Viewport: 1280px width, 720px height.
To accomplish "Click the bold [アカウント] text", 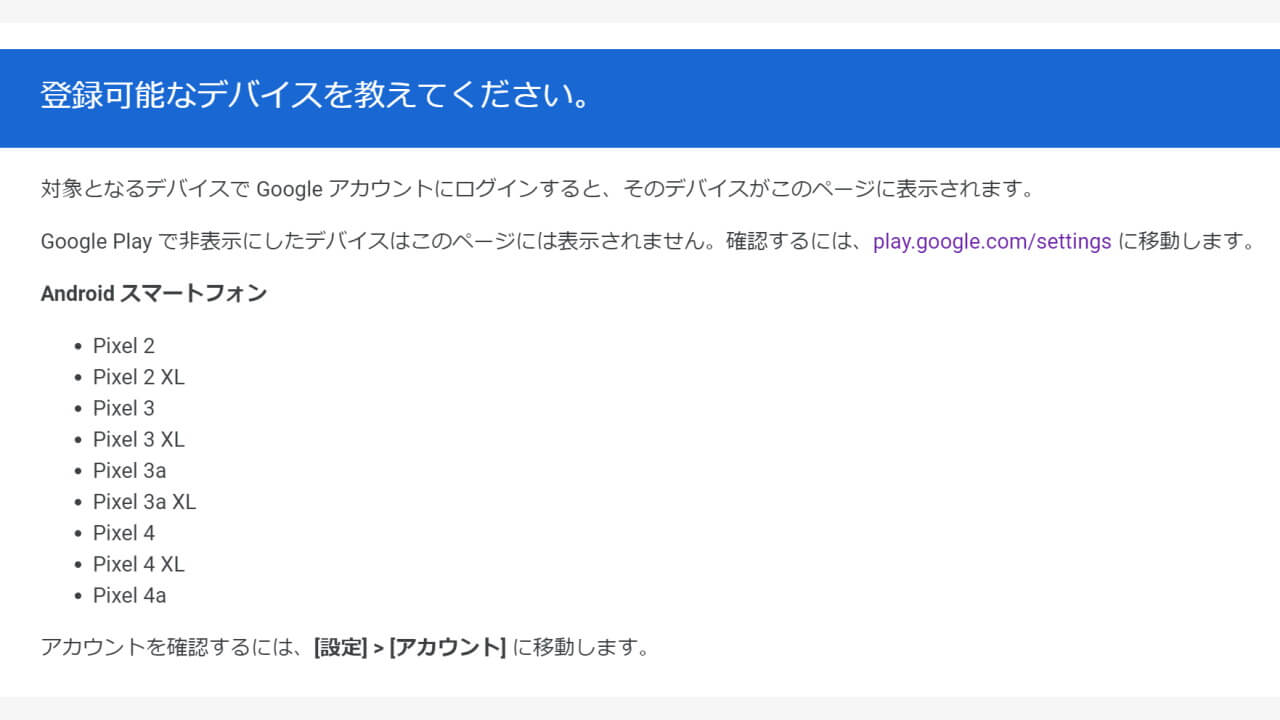I will (x=447, y=647).
